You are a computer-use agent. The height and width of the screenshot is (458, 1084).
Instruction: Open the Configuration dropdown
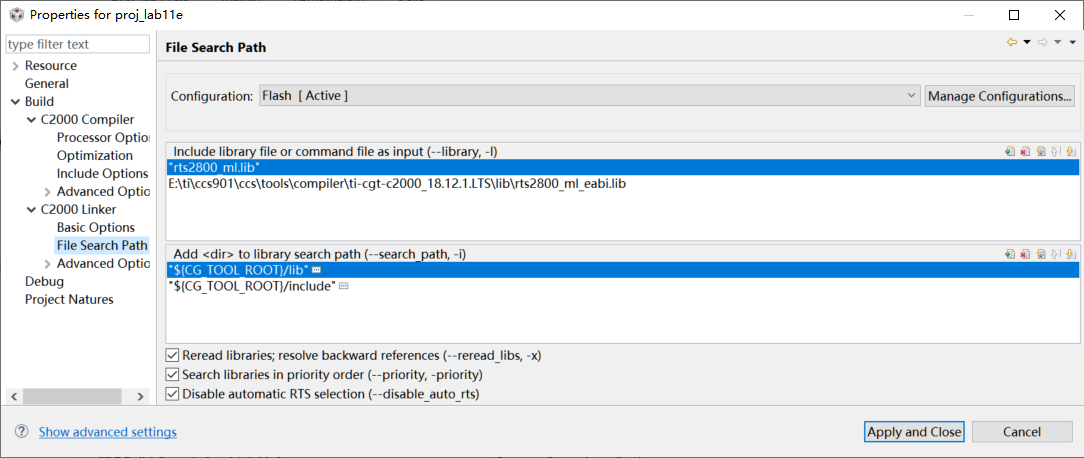[589, 96]
